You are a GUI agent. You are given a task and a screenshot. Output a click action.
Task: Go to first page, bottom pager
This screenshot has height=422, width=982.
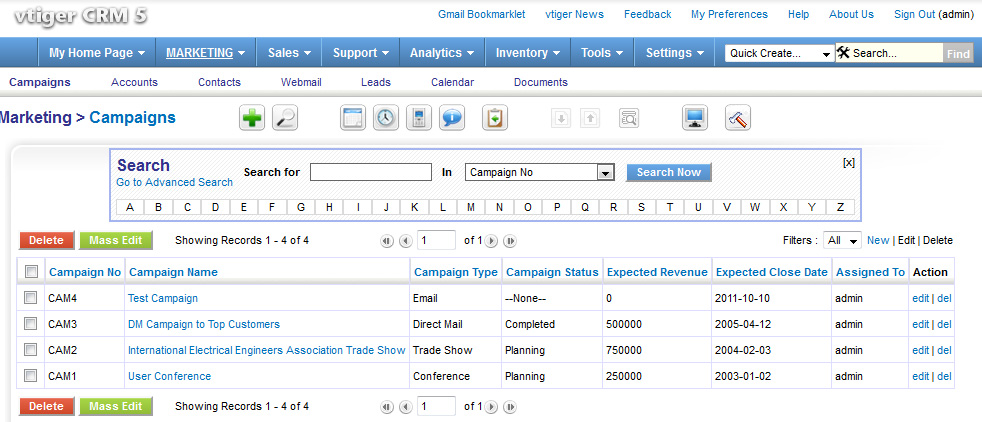click(387, 407)
